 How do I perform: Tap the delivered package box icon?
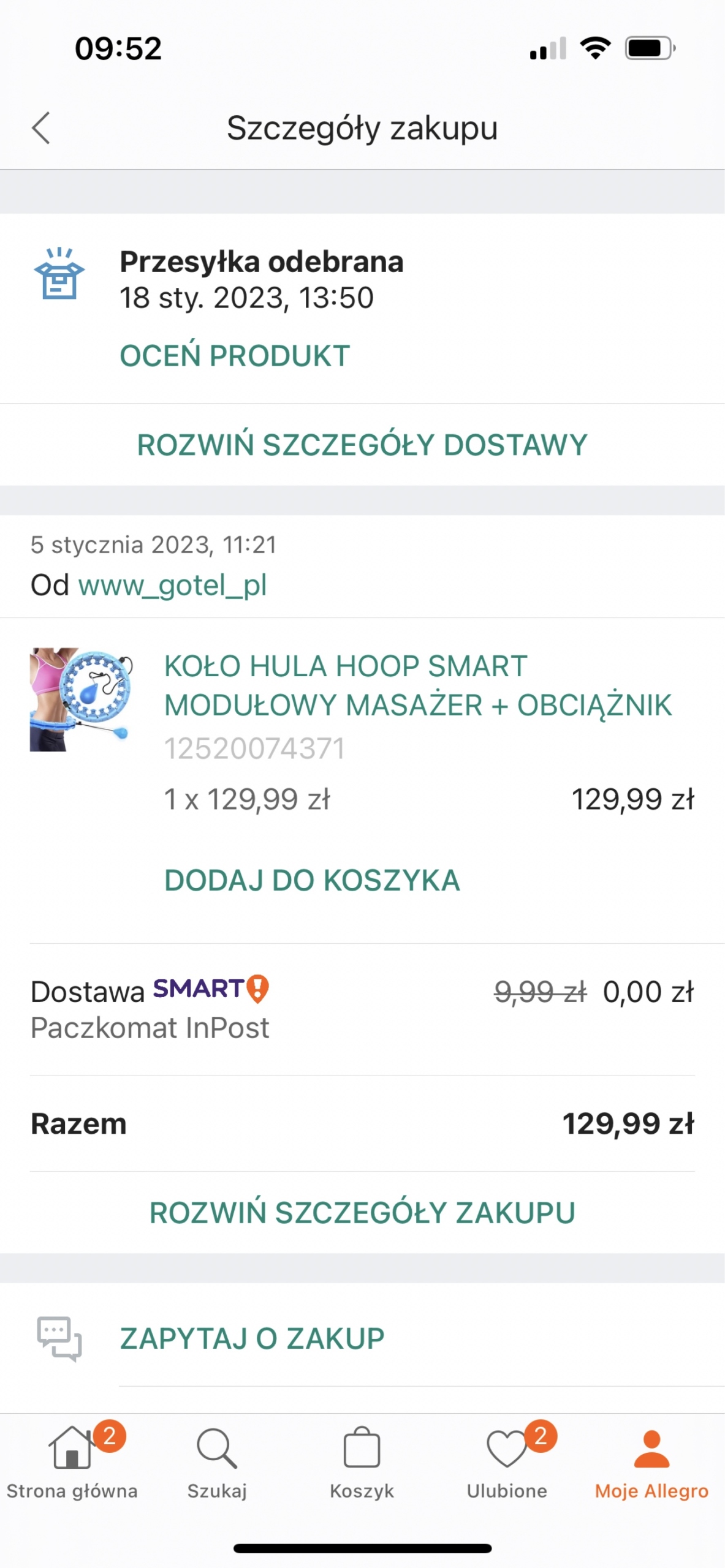(x=59, y=274)
